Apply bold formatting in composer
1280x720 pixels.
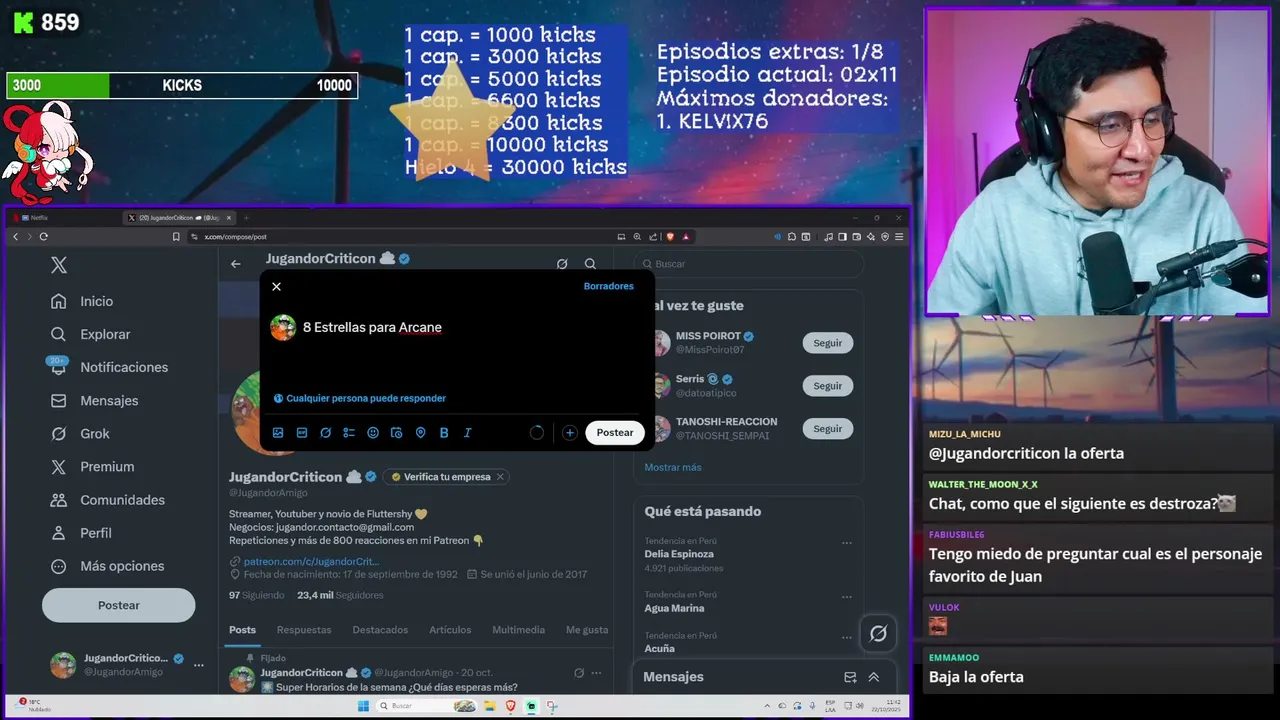444,433
